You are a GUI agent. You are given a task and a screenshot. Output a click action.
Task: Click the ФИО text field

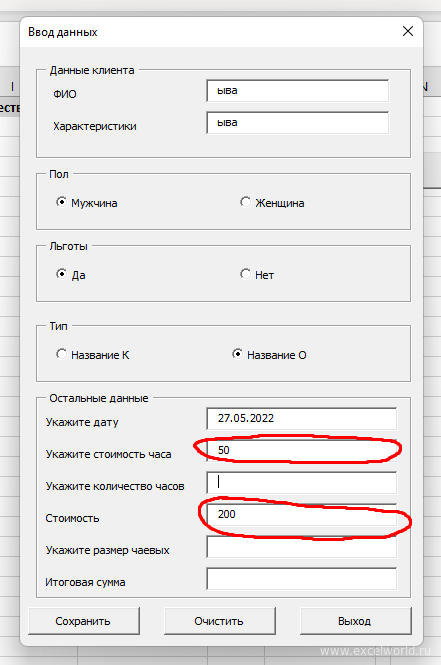click(298, 91)
